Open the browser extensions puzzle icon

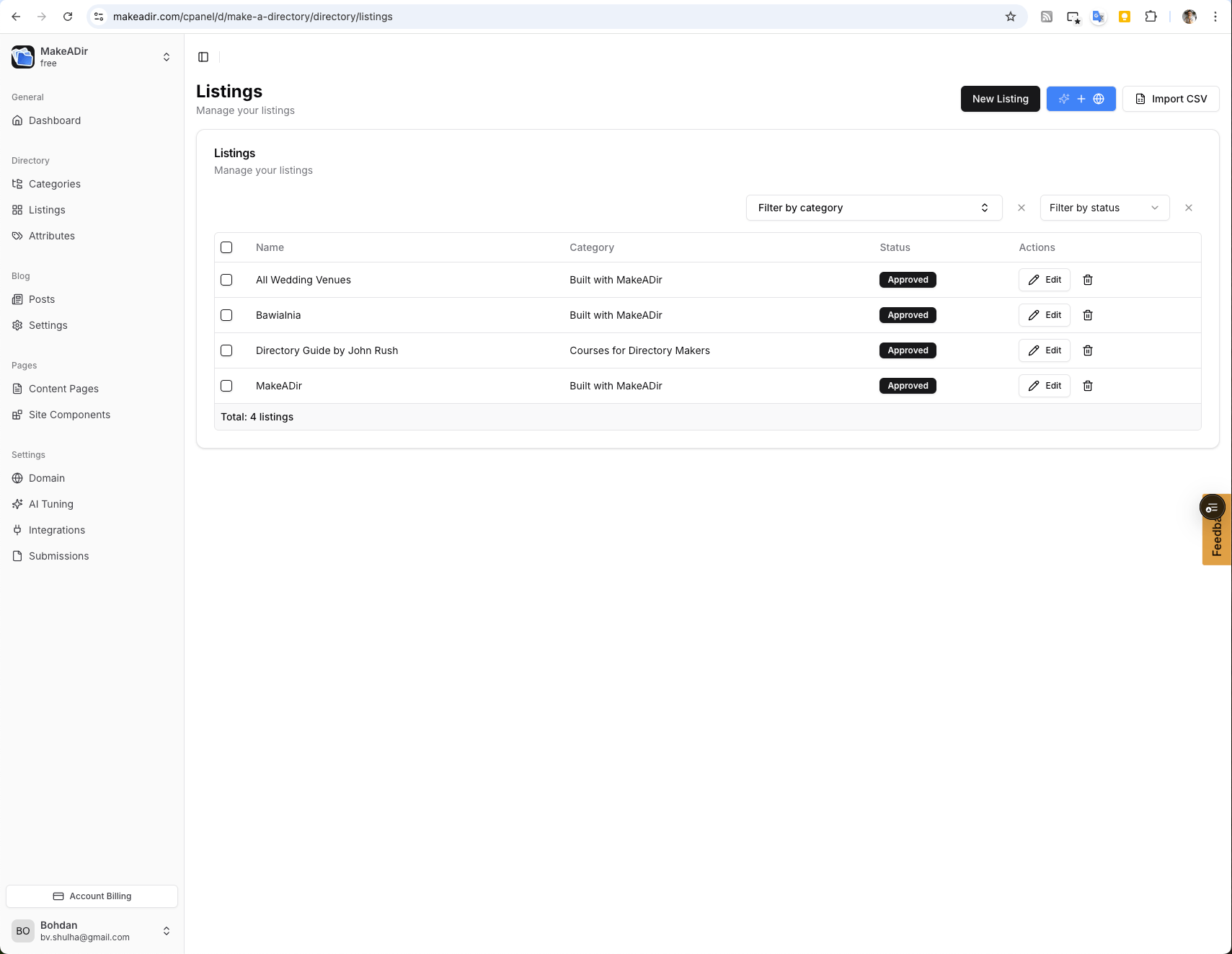click(1151, 17)
